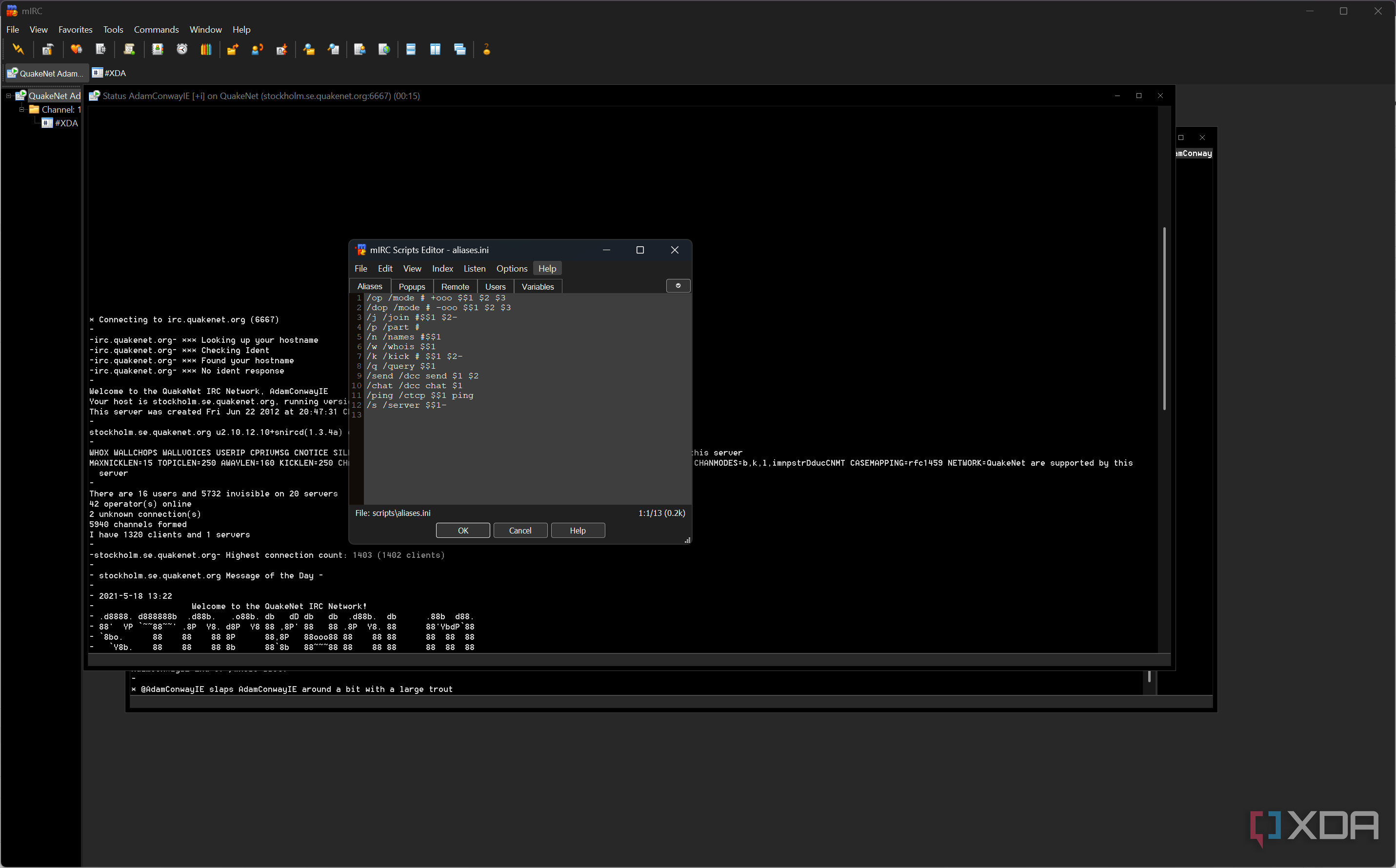Click the Help button in Scripts Editor
Viewport: 1396px width, 868px height.
coord(578,531)
